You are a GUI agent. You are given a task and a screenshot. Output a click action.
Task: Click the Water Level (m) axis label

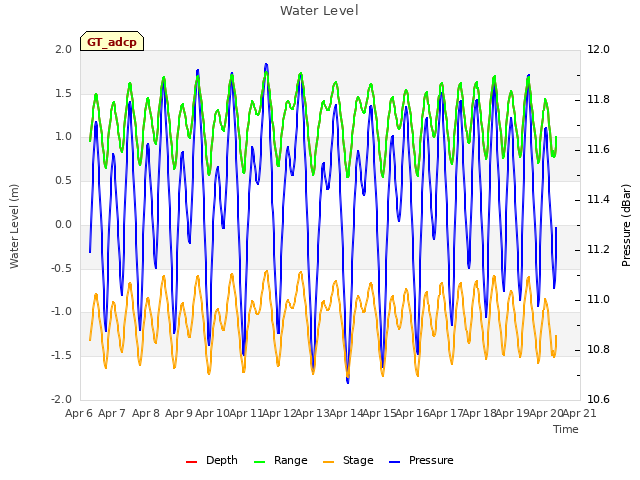[x=14, y=226]
